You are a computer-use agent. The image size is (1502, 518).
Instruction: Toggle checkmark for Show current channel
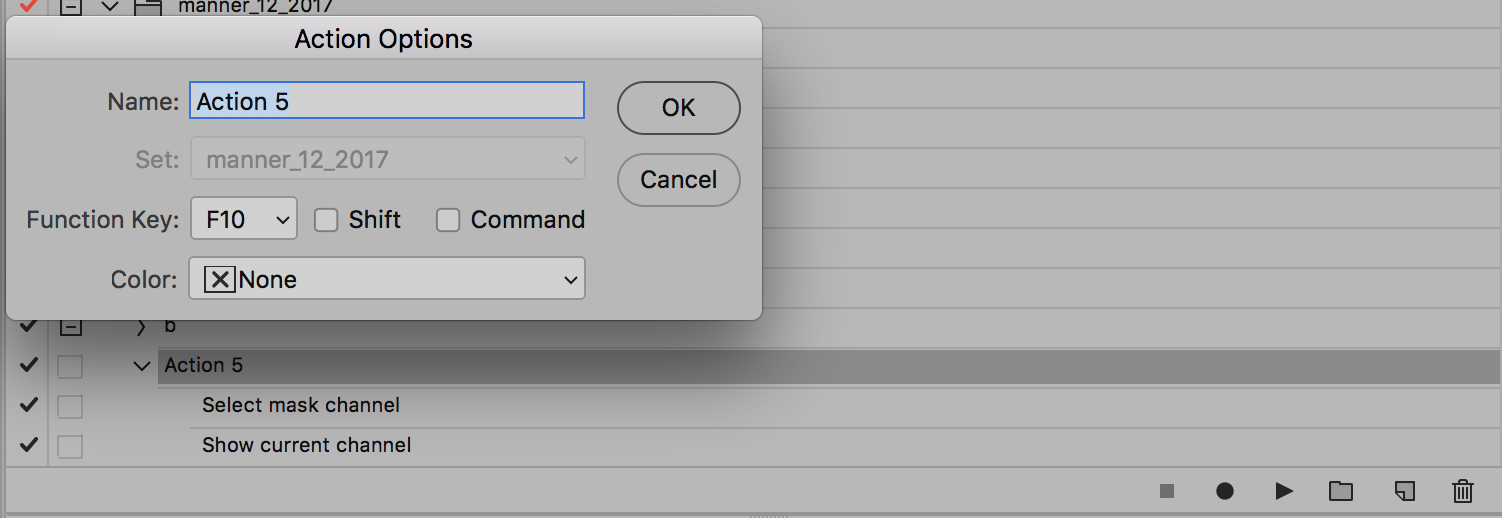pos(29,445)
